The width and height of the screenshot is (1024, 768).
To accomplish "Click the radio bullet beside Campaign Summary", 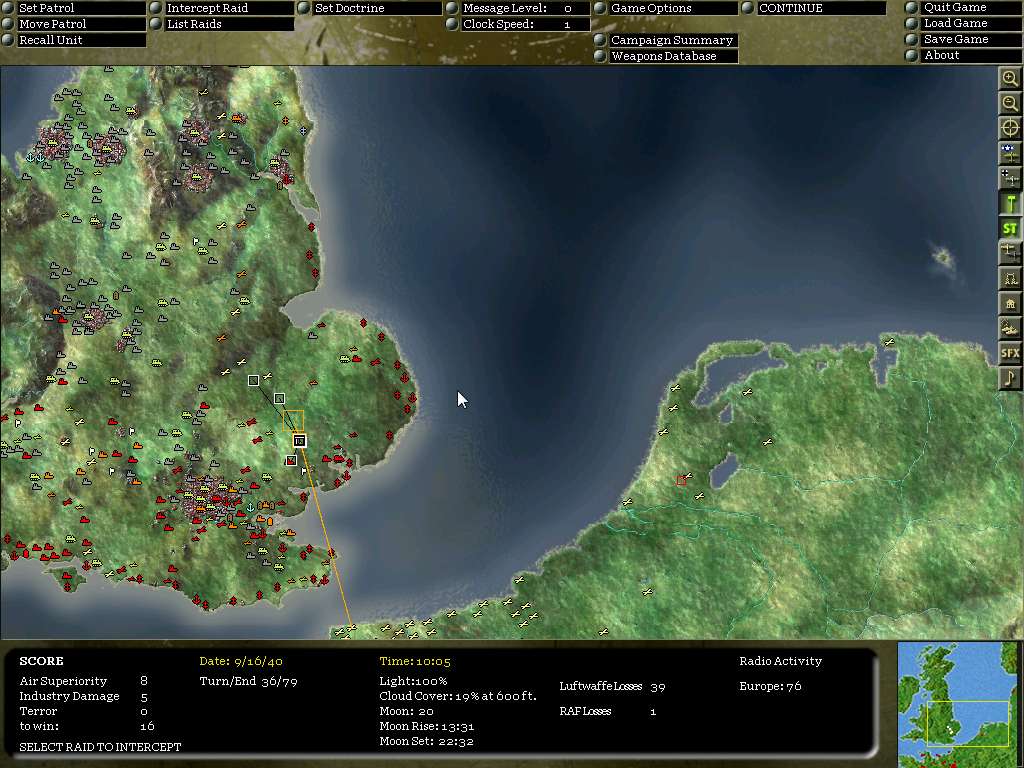I will click(x=600, y=40).
